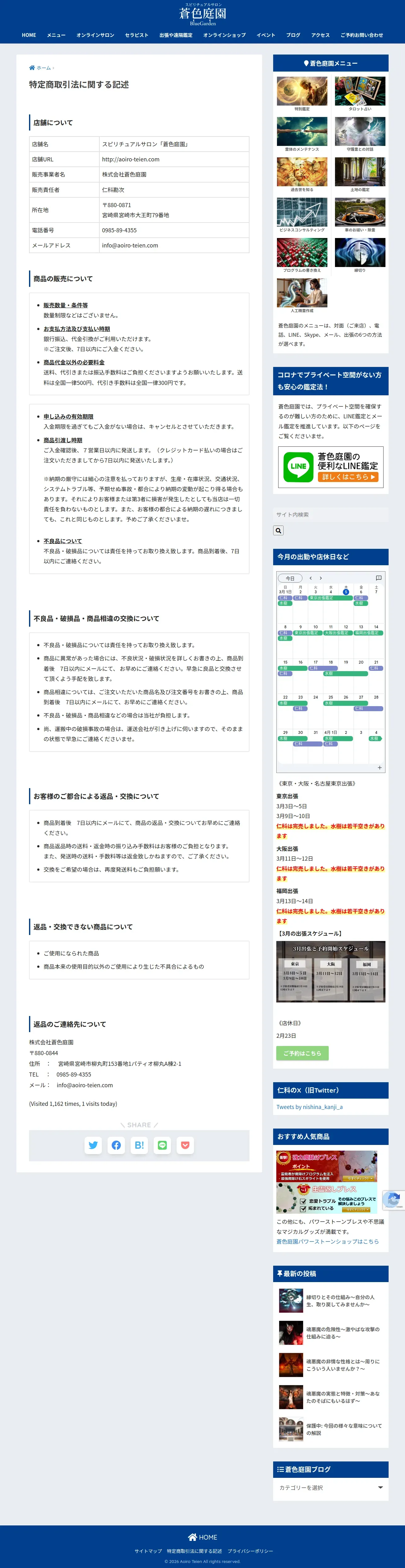405x1568 pixels.
Task: Open footer サイトマップ link
Action: click(x=148, y=1551)
